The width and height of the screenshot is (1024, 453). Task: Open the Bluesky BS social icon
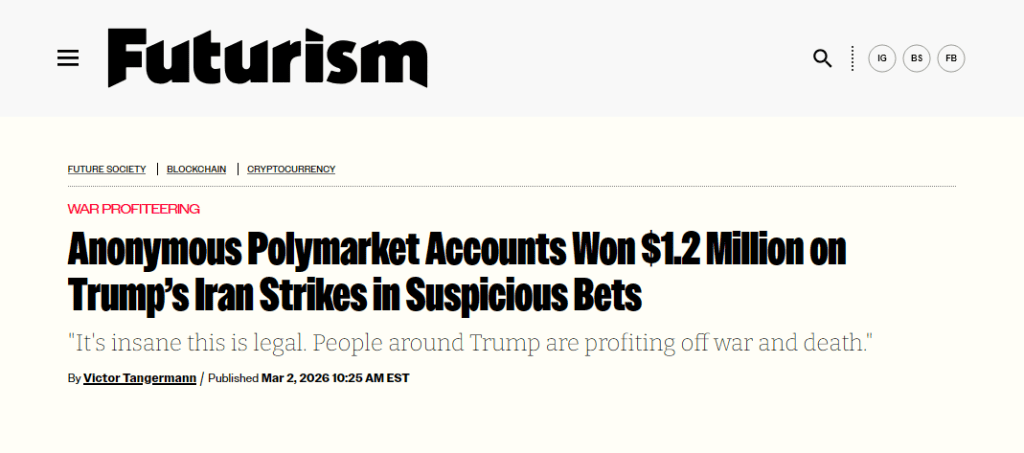(916, 58)
